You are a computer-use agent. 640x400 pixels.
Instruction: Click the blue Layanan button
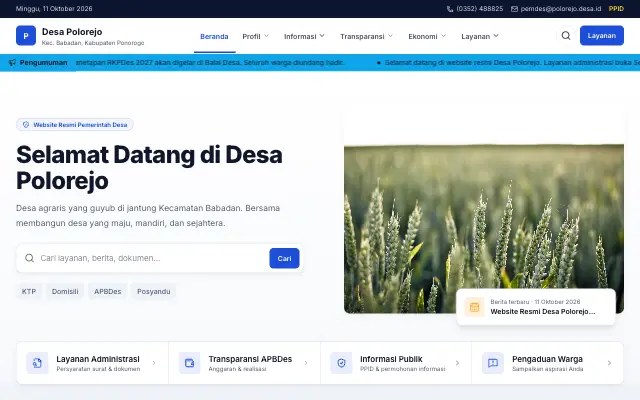click(602, 36)
